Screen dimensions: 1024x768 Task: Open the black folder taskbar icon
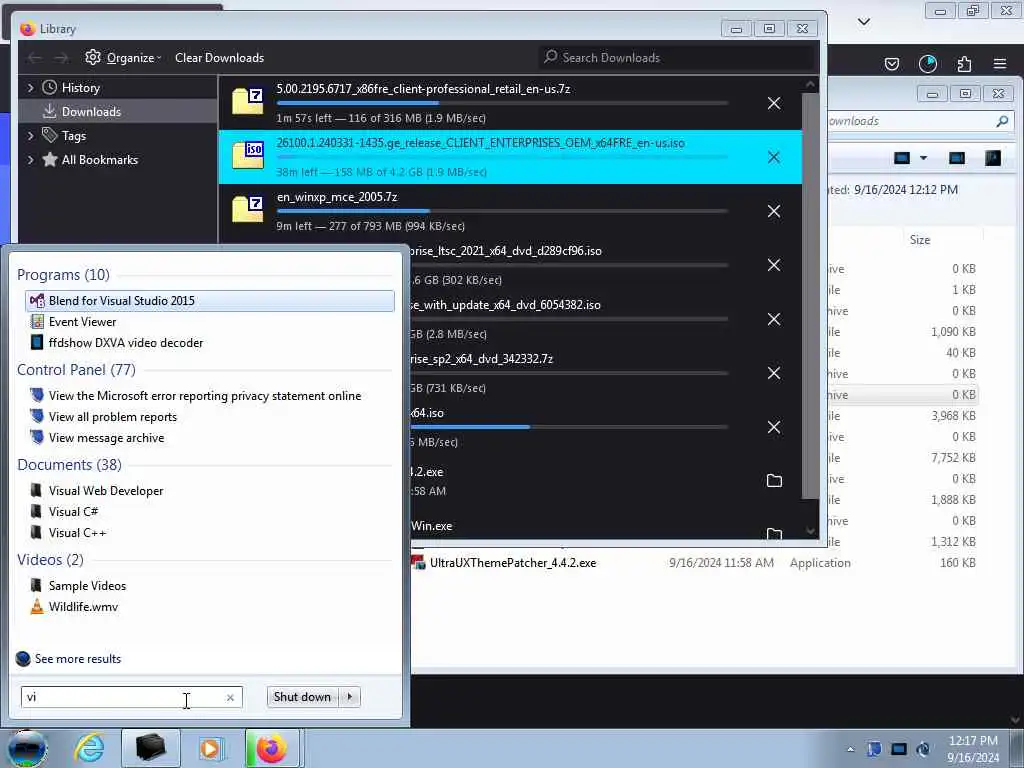[150, 748]
